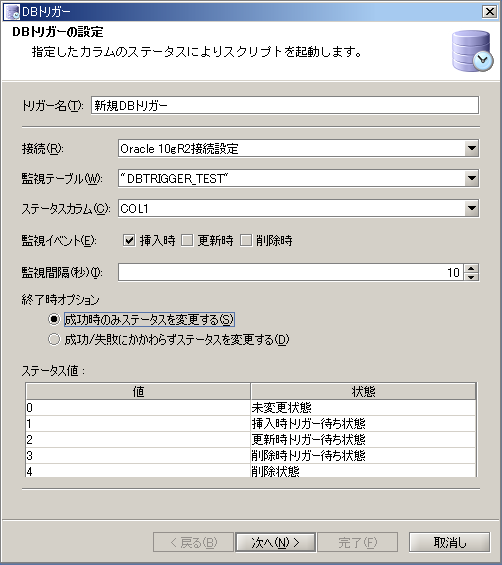Image resolution: width=502 pixels, height=565 pixels.
Task: Expand the 監視テーブル dropdown
Action: pos(471,178)
